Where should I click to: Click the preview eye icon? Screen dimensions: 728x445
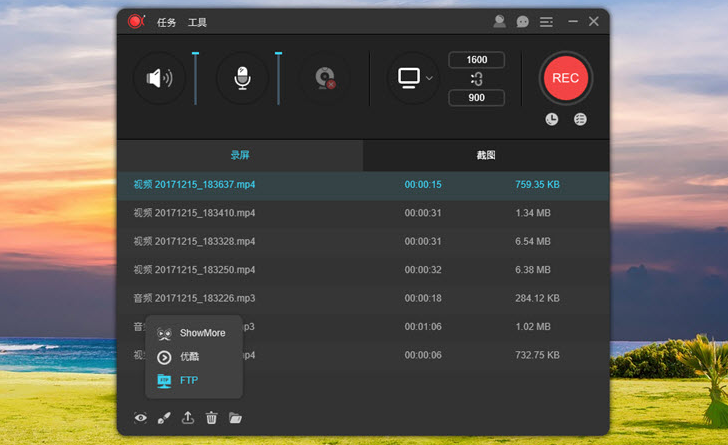(x=141, y=418)
